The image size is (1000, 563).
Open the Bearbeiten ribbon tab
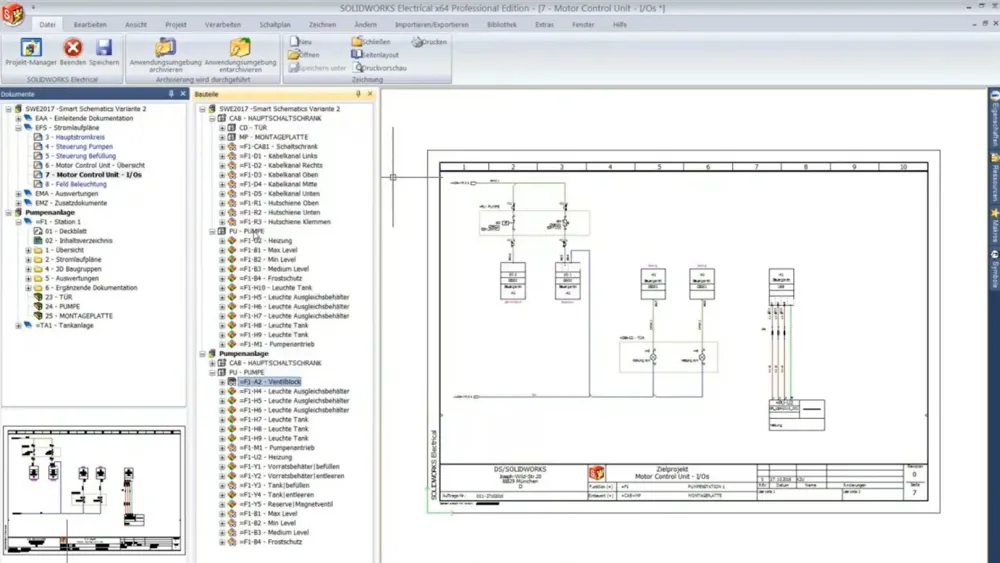[90, 25]
